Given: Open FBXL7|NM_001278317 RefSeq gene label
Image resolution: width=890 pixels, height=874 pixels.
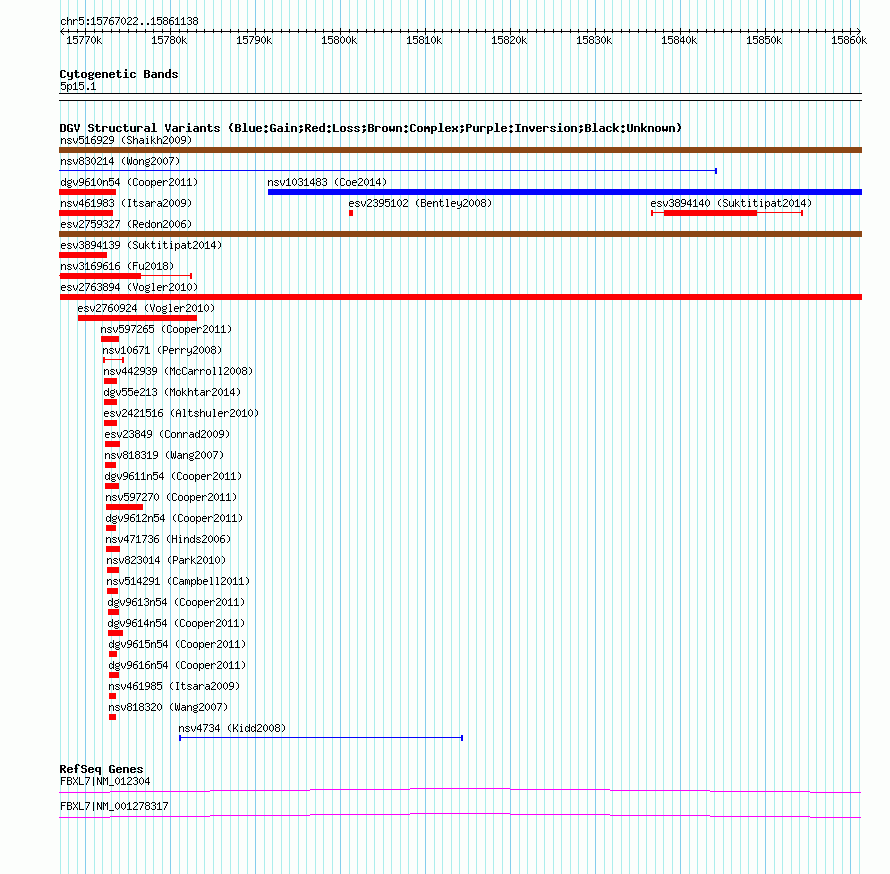Looking at the screenshot, I should (114, 806).
